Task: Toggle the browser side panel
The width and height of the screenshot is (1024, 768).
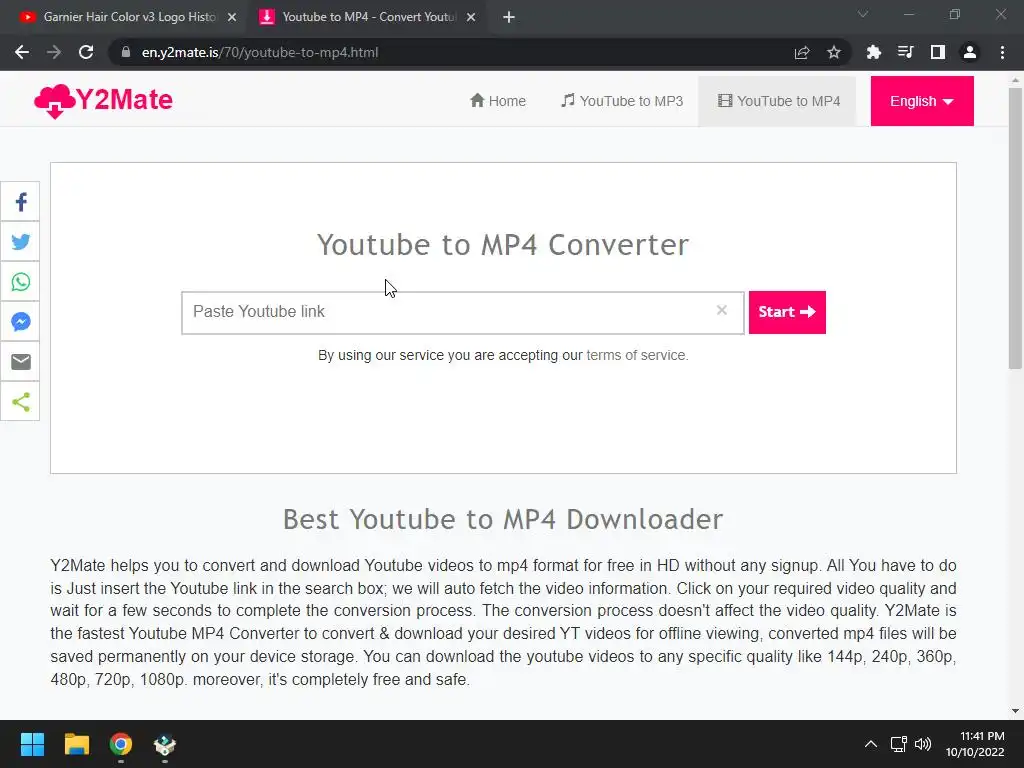Action: [x=938, y=52]
